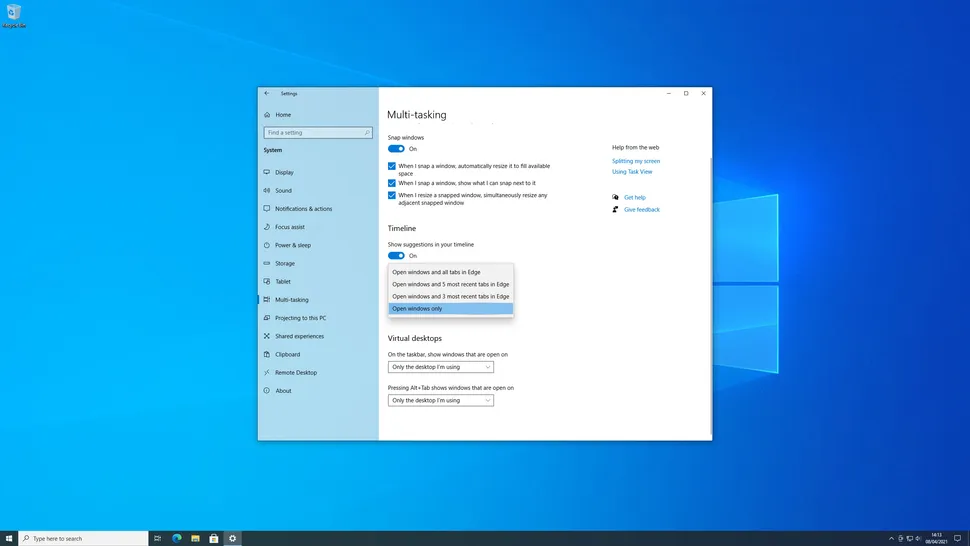The width and height of the screenshot is (970, 546).
Task: Click the Power & sleep icon
Action: click(x=267, y=245)
